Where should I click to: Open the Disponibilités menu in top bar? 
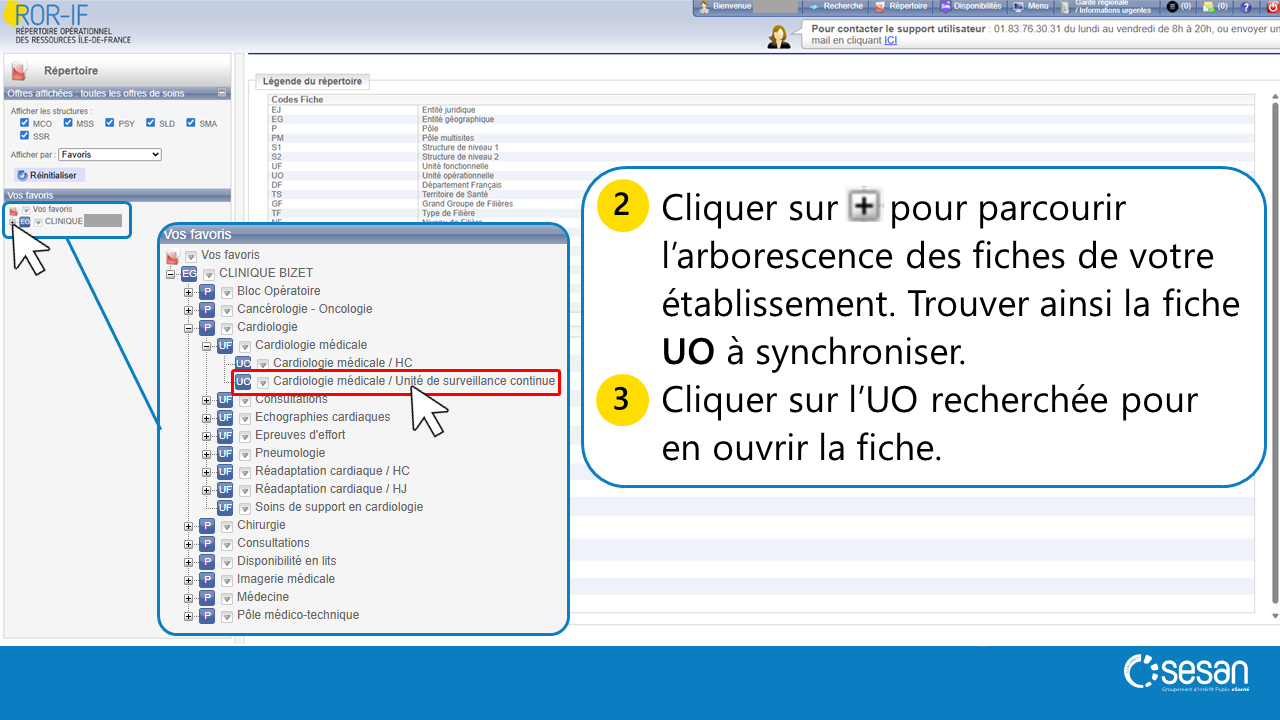(969, 7)
